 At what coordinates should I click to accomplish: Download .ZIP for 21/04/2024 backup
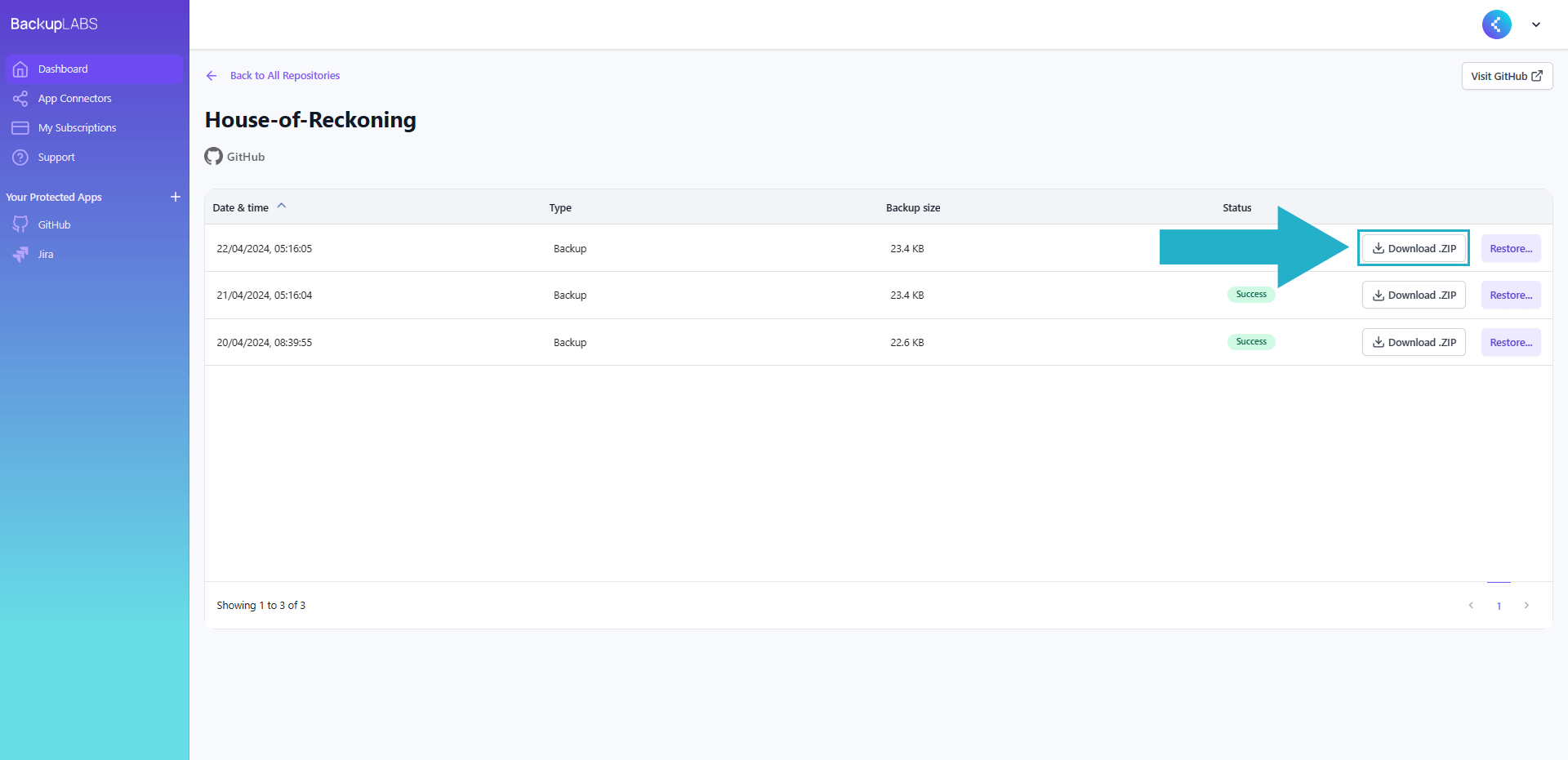pyautogui.click(x=1414, y=296)
